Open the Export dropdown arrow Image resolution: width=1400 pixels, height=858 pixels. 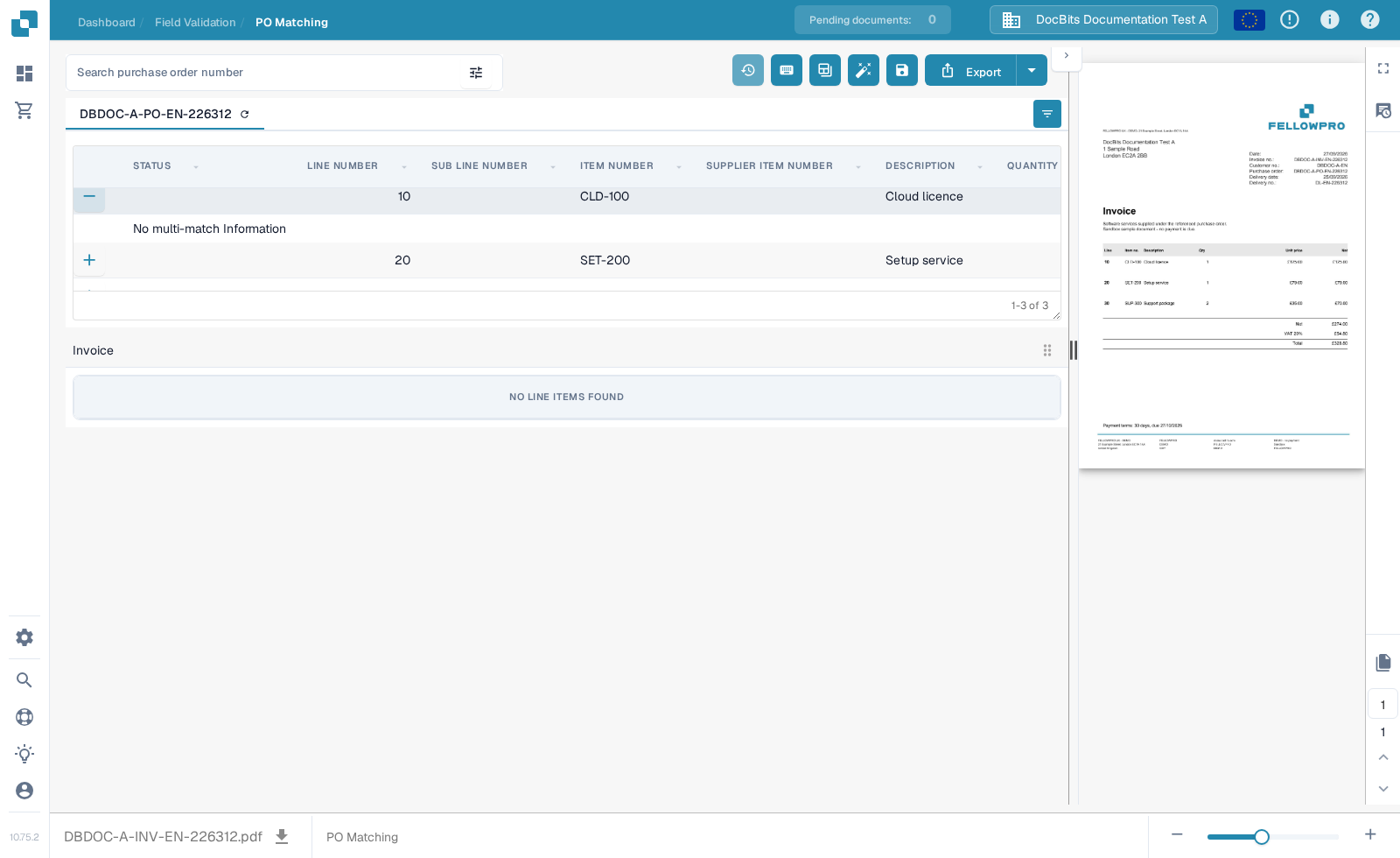pyautogui.click(x=1032, y=70)
